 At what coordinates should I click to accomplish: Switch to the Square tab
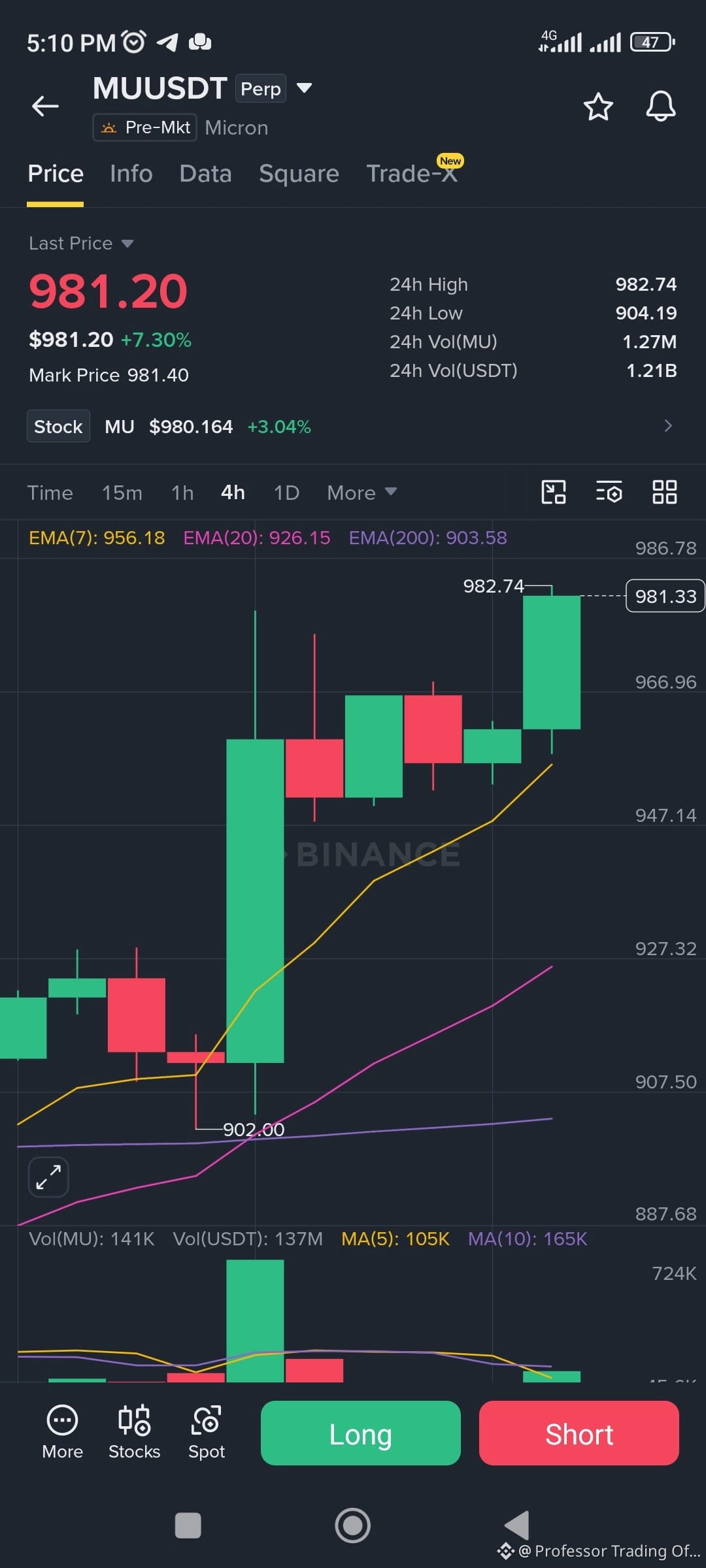299,174
